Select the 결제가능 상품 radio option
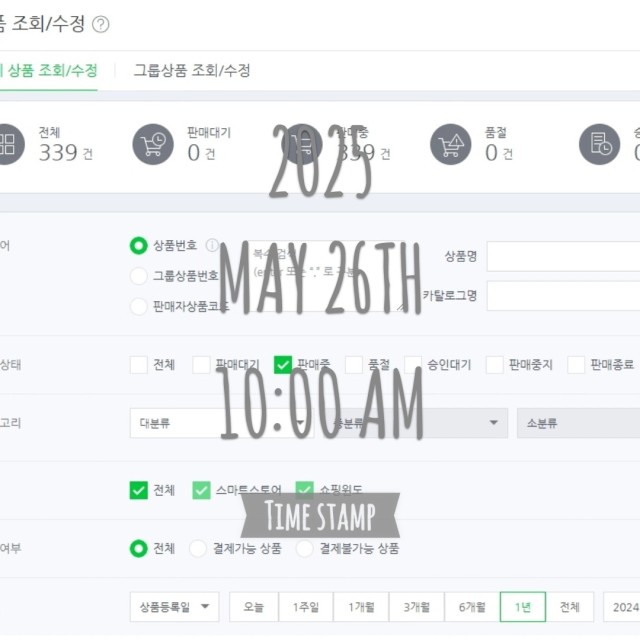640x640 pixels. (x=198, y=548)
